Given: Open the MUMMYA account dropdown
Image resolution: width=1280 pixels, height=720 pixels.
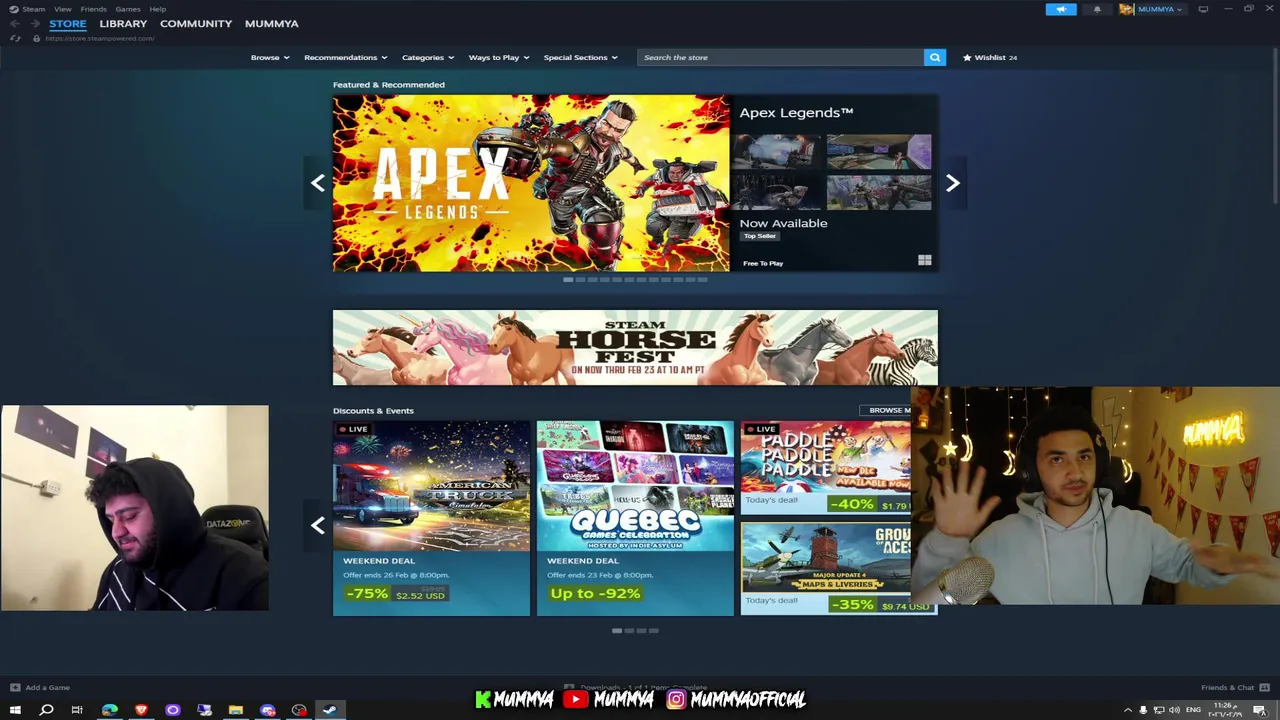Looking at the screenshot, I should [1160, 9].
